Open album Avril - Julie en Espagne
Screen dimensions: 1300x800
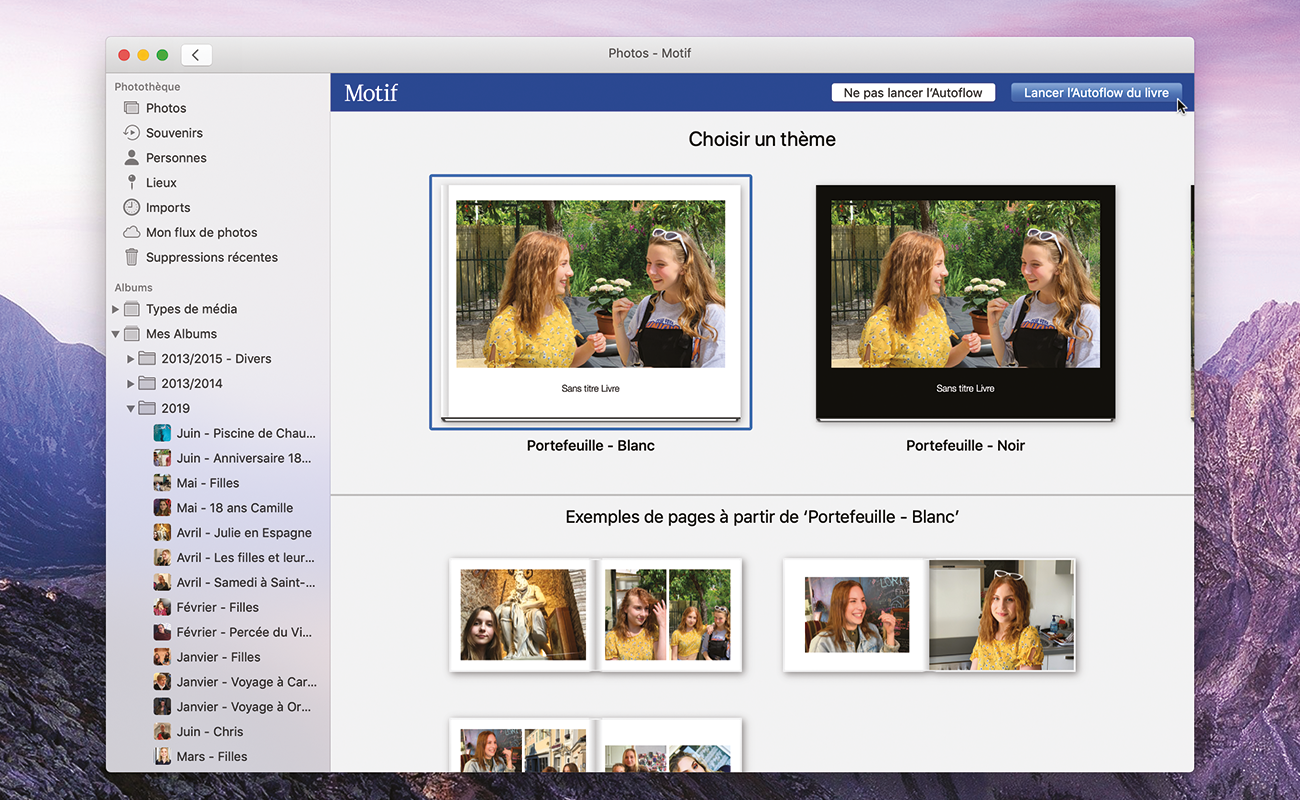tap(244, 533)
